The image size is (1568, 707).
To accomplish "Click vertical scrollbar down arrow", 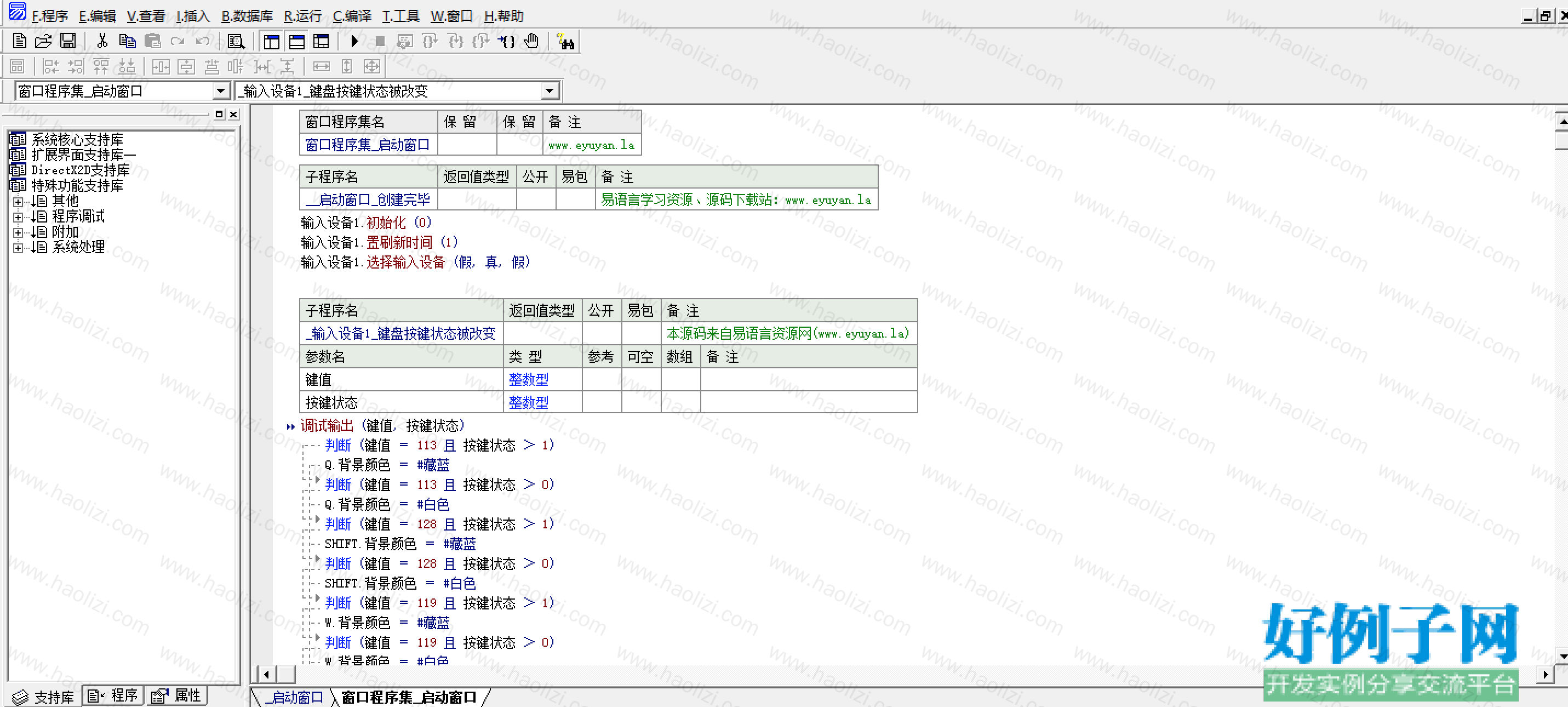I will (1563, 657).
